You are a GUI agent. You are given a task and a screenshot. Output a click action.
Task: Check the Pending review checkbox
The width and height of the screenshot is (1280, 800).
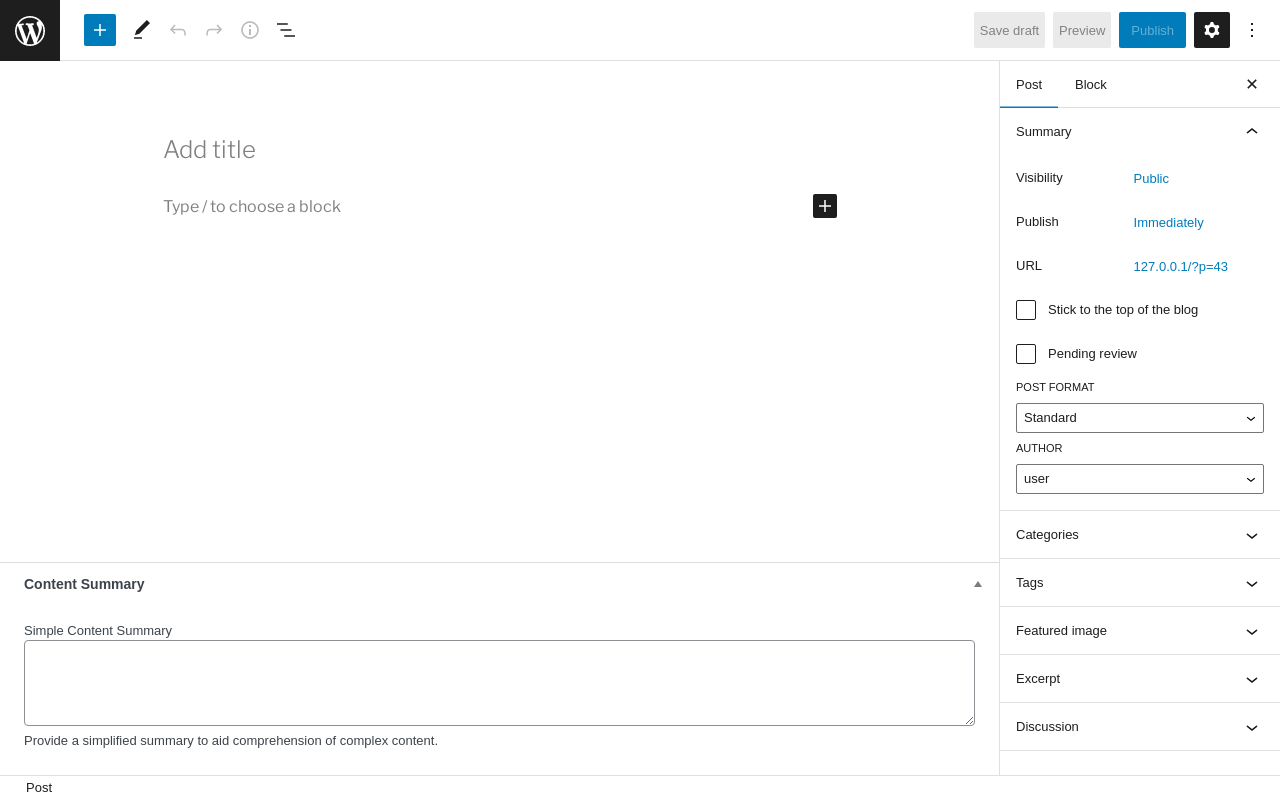(x=1026, y=354)
